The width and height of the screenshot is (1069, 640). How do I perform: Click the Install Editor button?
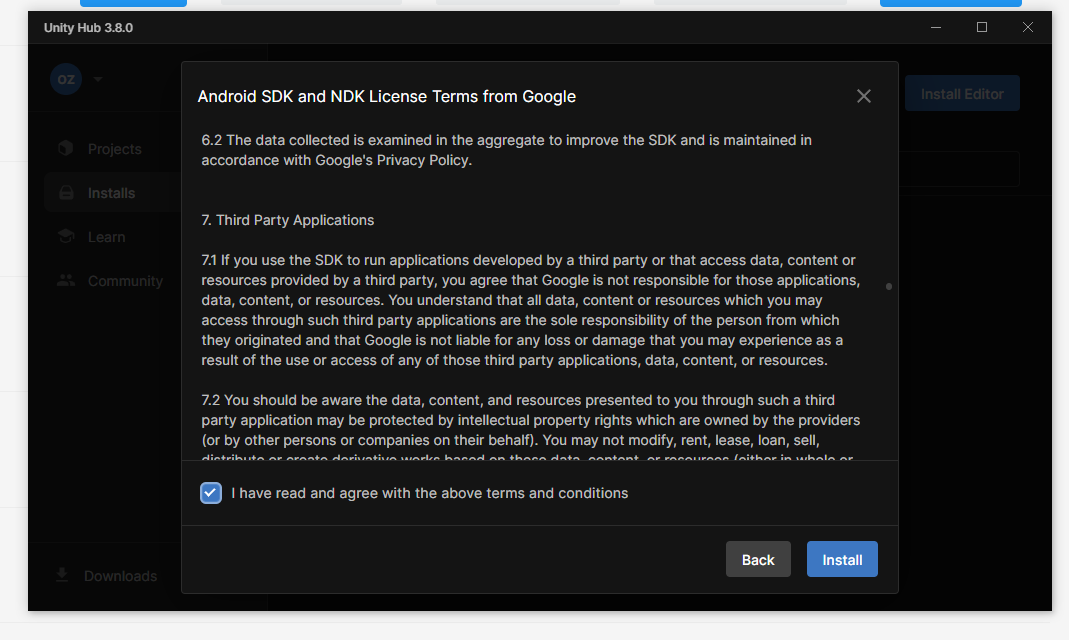coord(962,94)
